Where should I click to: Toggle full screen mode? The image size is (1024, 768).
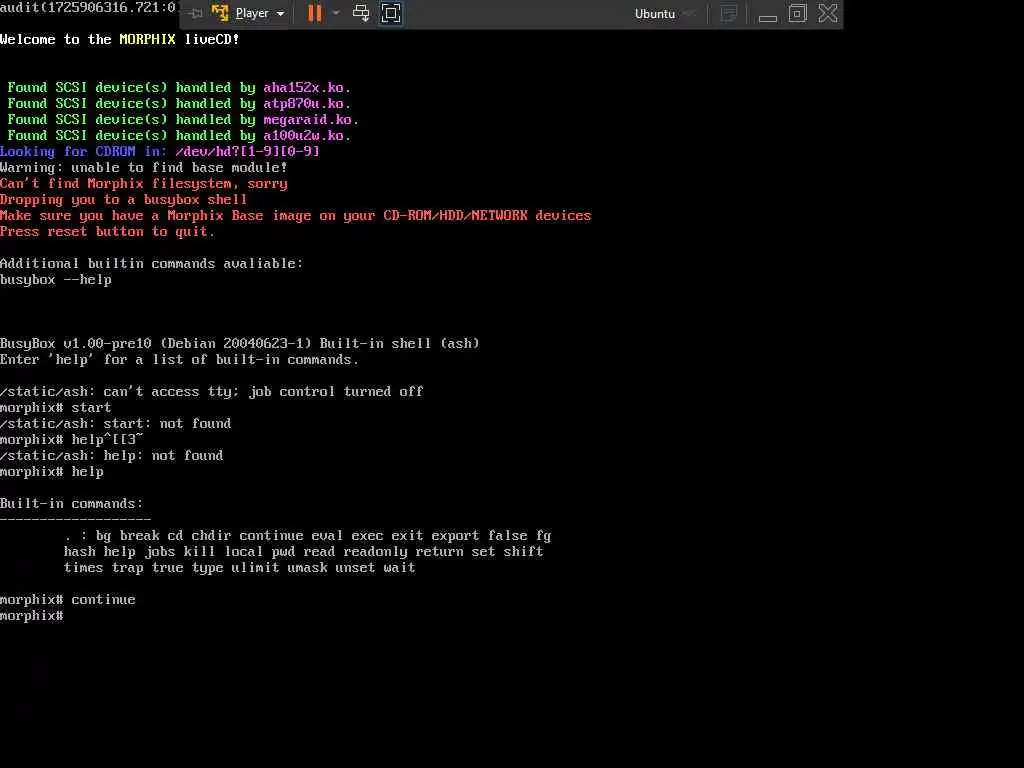391,13
